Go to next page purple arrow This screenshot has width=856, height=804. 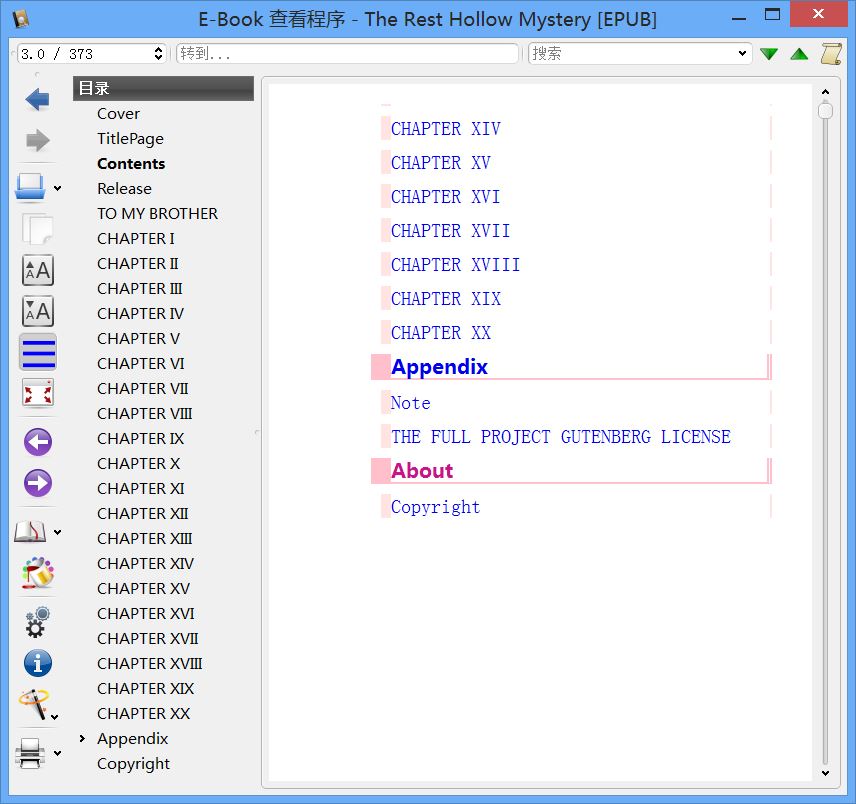(38, 483)
